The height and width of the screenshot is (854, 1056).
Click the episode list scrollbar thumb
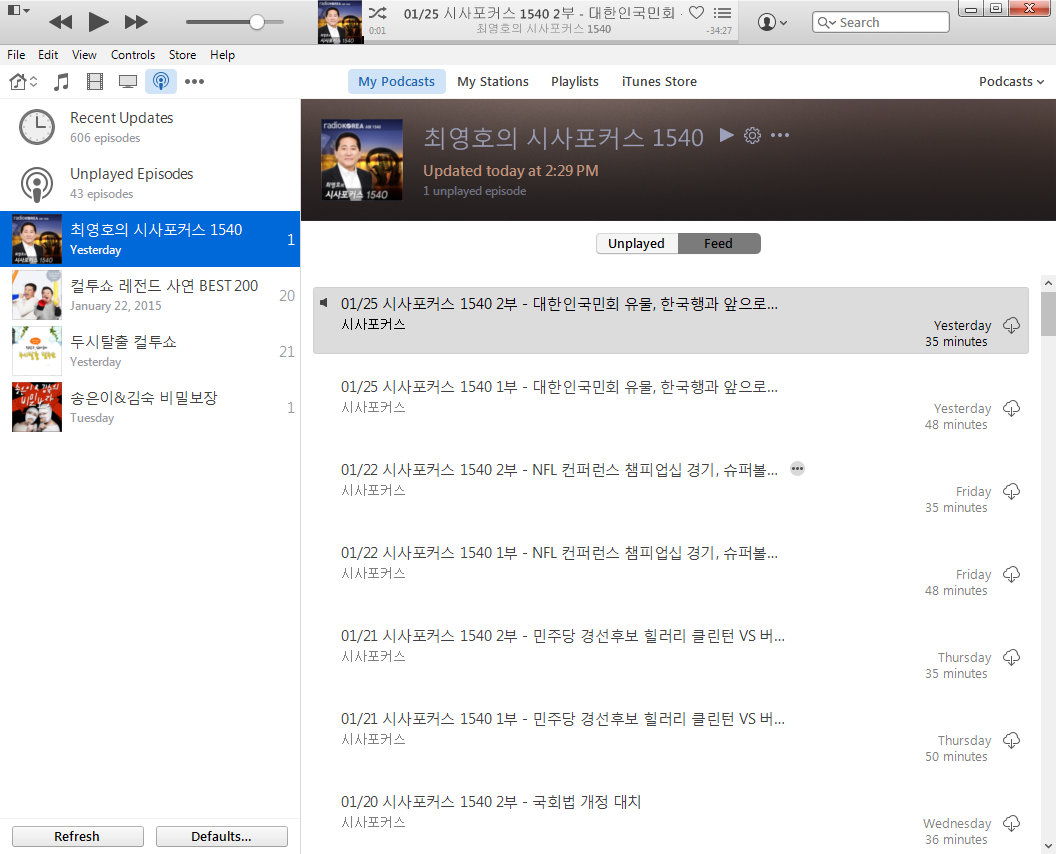click(1049, 313)
